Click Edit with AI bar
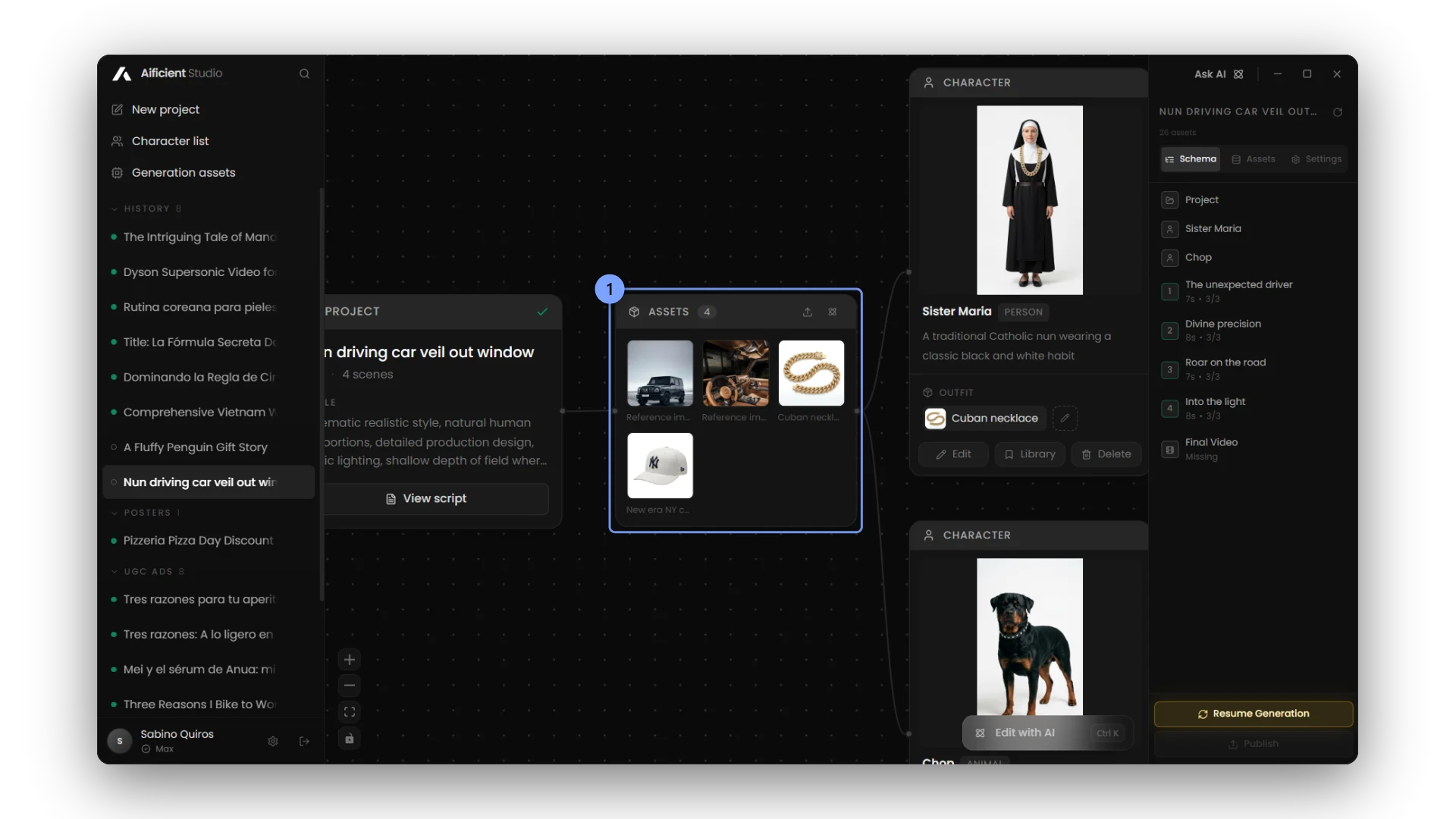The height and width of the screenshot is (819, 1456). (x=1047, y=733)
